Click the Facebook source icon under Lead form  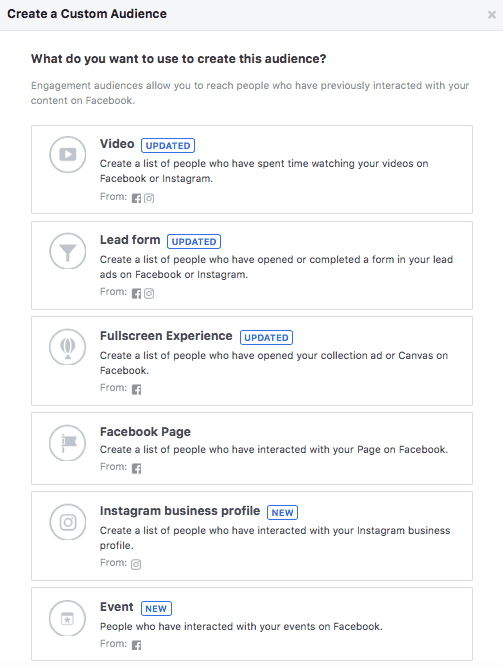click(136, 294)
